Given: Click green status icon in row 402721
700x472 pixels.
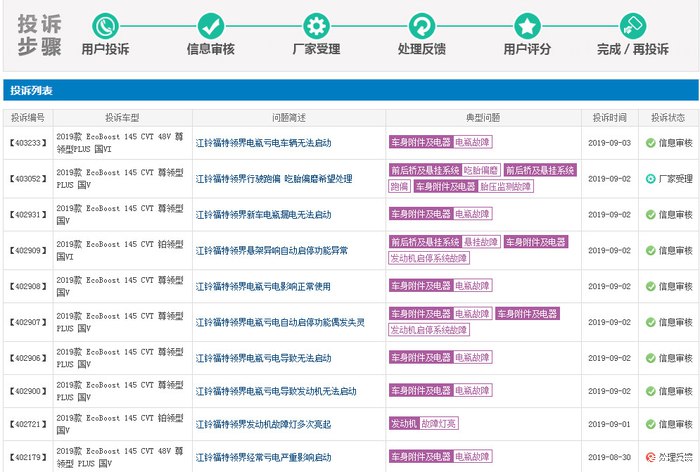Looking at the screenshot, I should pyautogui.click(x=650, y=424).
